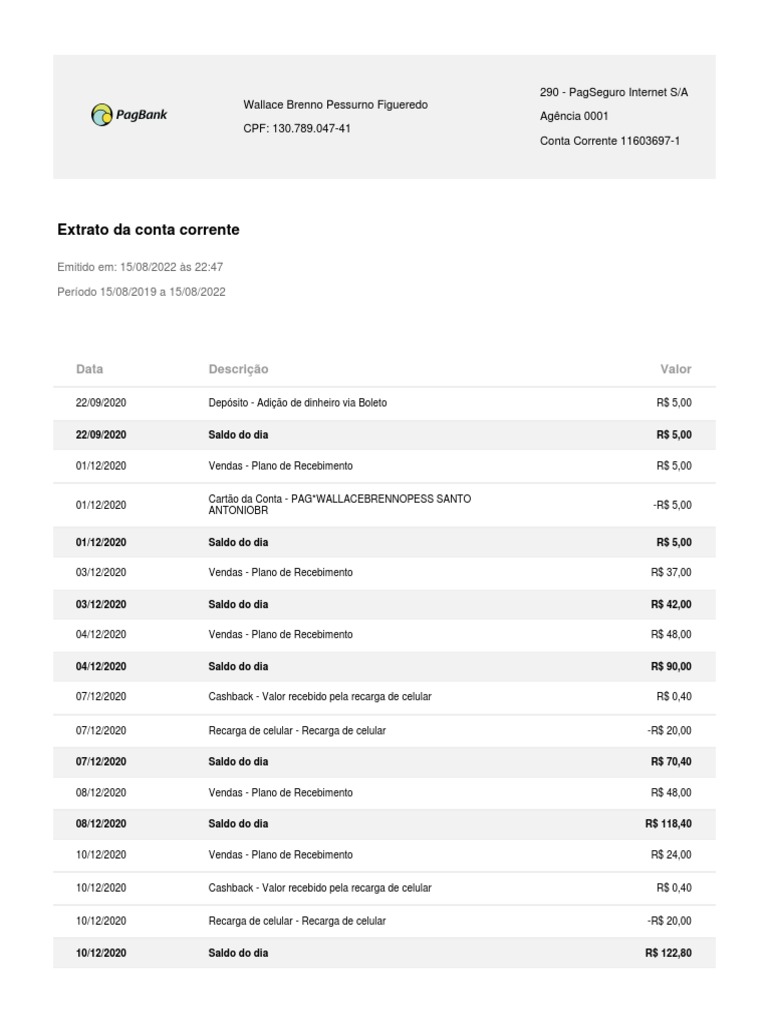768x1024 pixels.
Task: Click the R$ 122,80 final balance
Action: pos(668,954)
